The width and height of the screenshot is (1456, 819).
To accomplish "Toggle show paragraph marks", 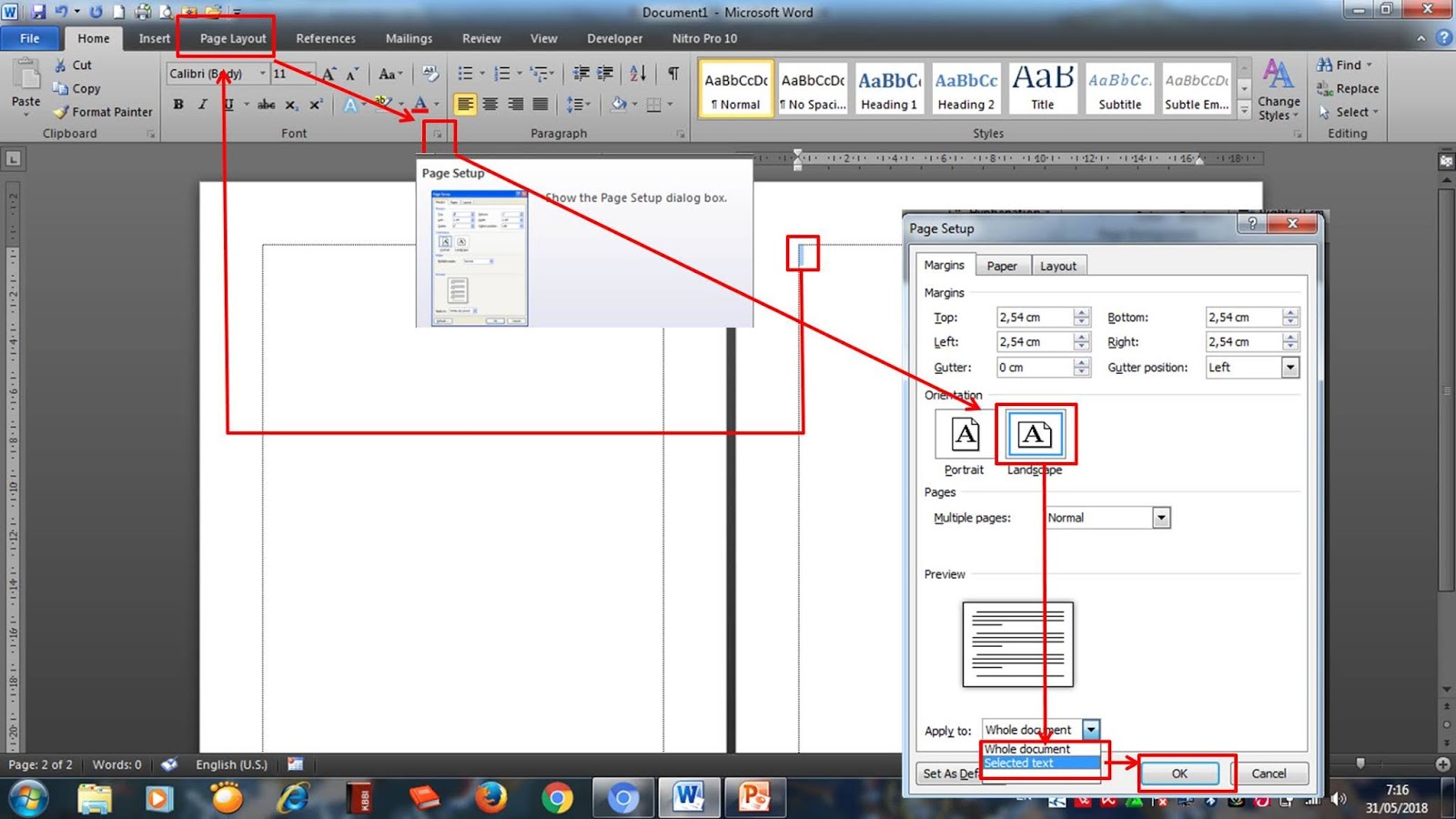I will (673, 74).
